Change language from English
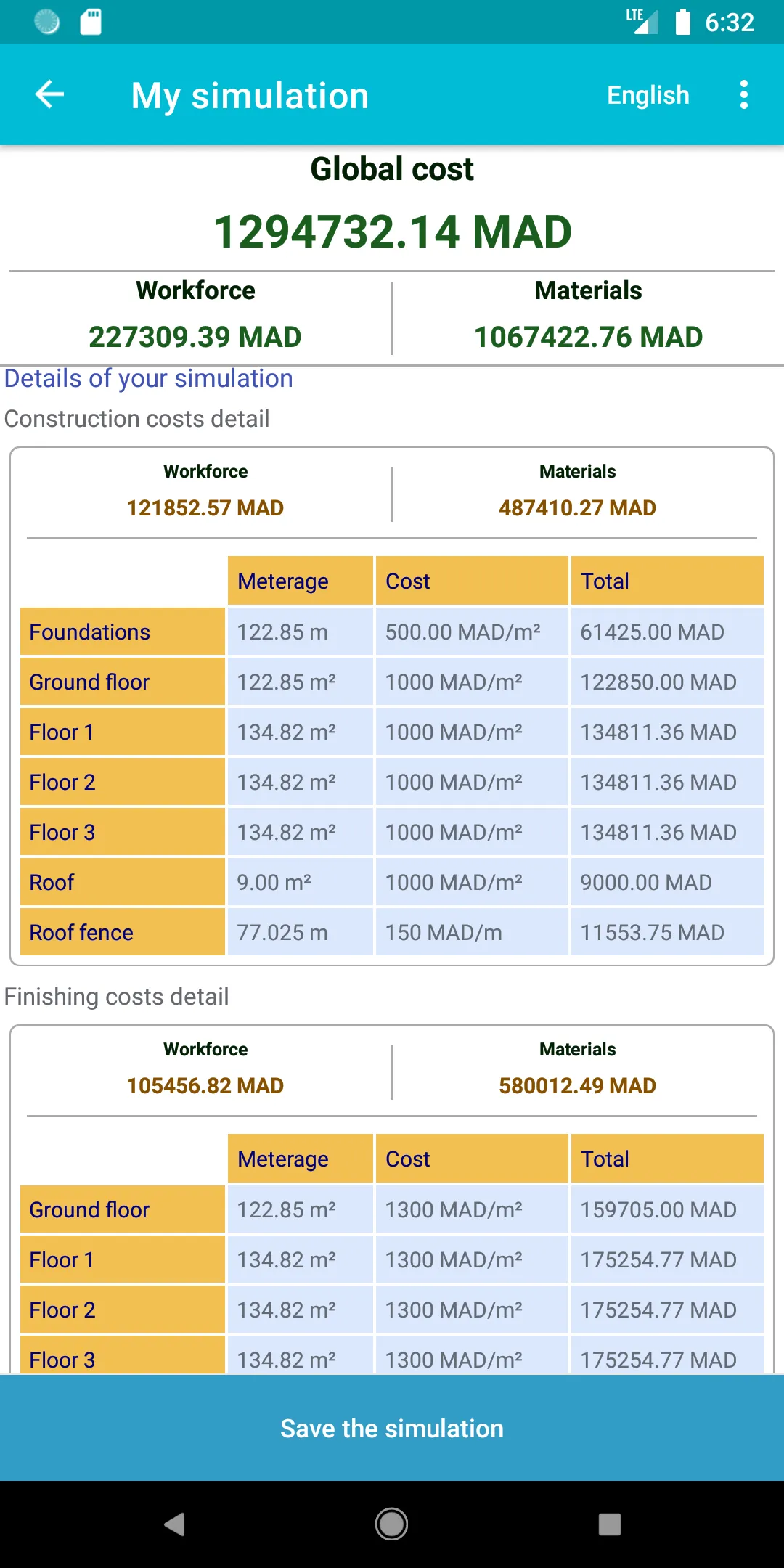 [648, 95]
